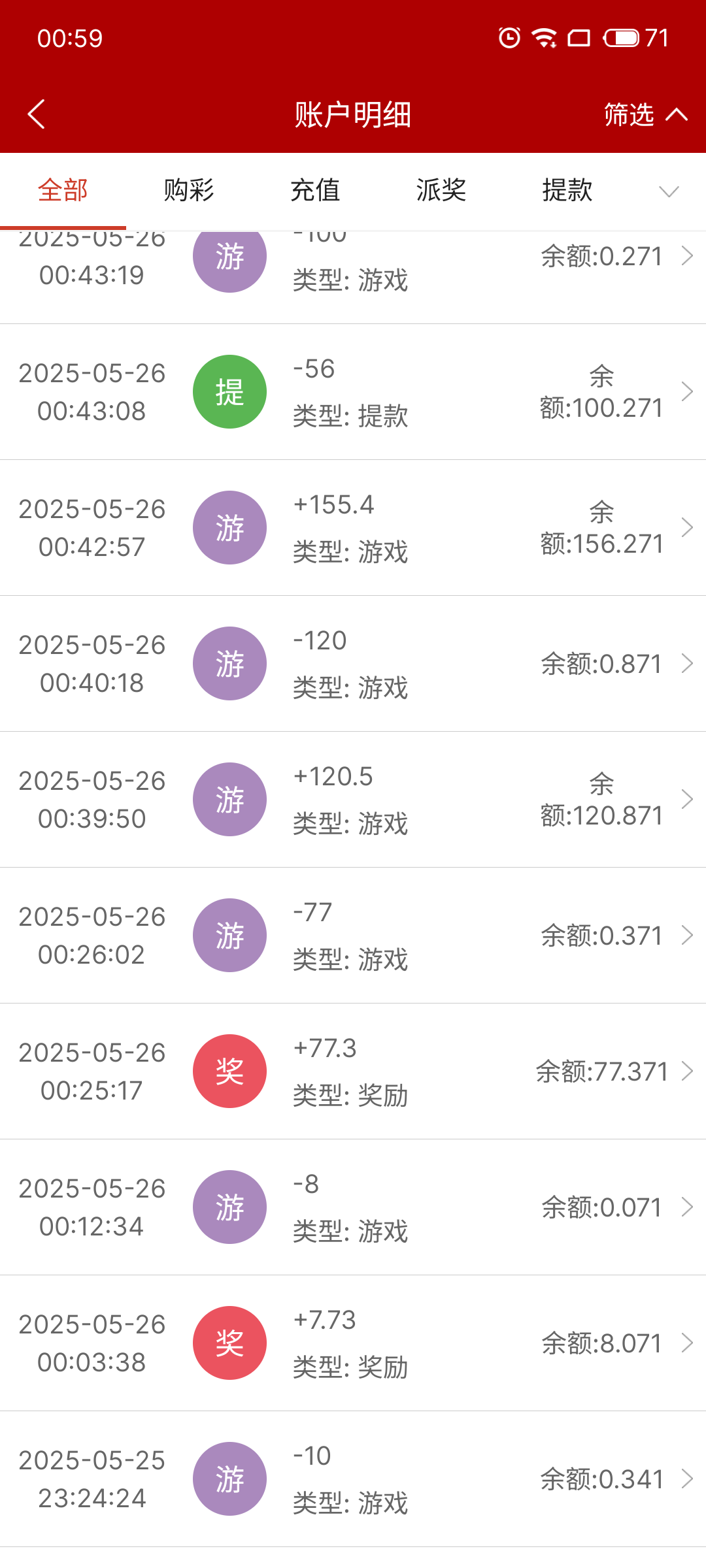The image size is (706, 1568).
Task: Open details chevron for 余额:77.371 row
Action: 687,1071
